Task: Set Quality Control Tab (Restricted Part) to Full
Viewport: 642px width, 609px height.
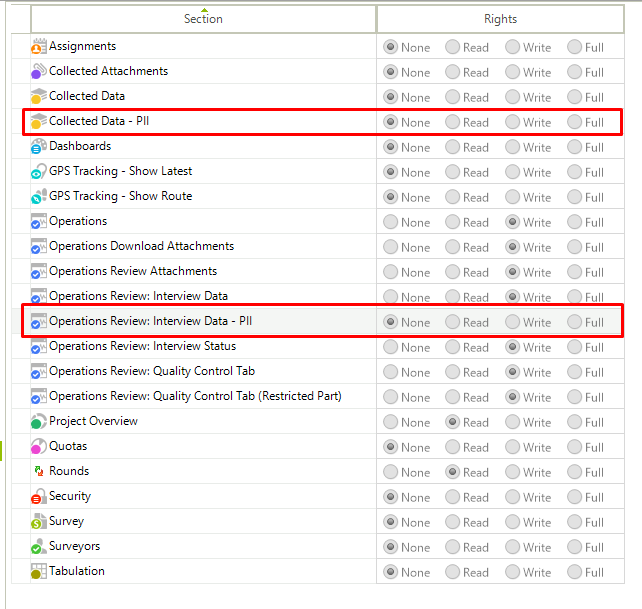Action: tap(574, 396)
